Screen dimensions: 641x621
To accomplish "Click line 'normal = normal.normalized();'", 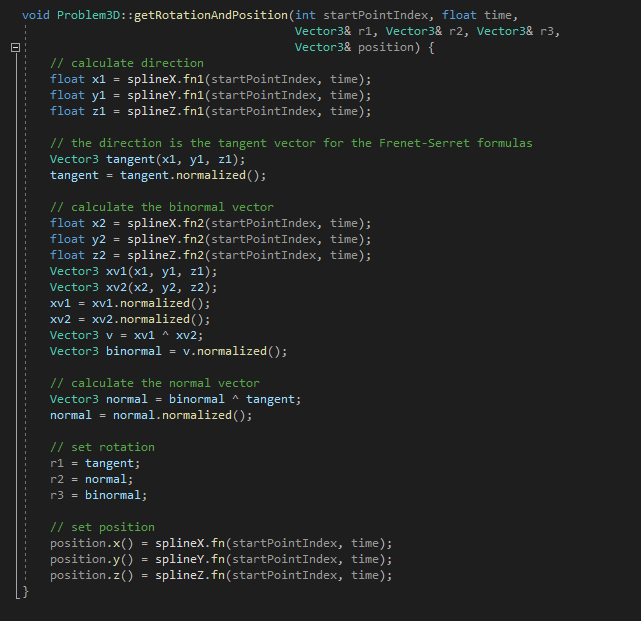I will coord(151,415).
